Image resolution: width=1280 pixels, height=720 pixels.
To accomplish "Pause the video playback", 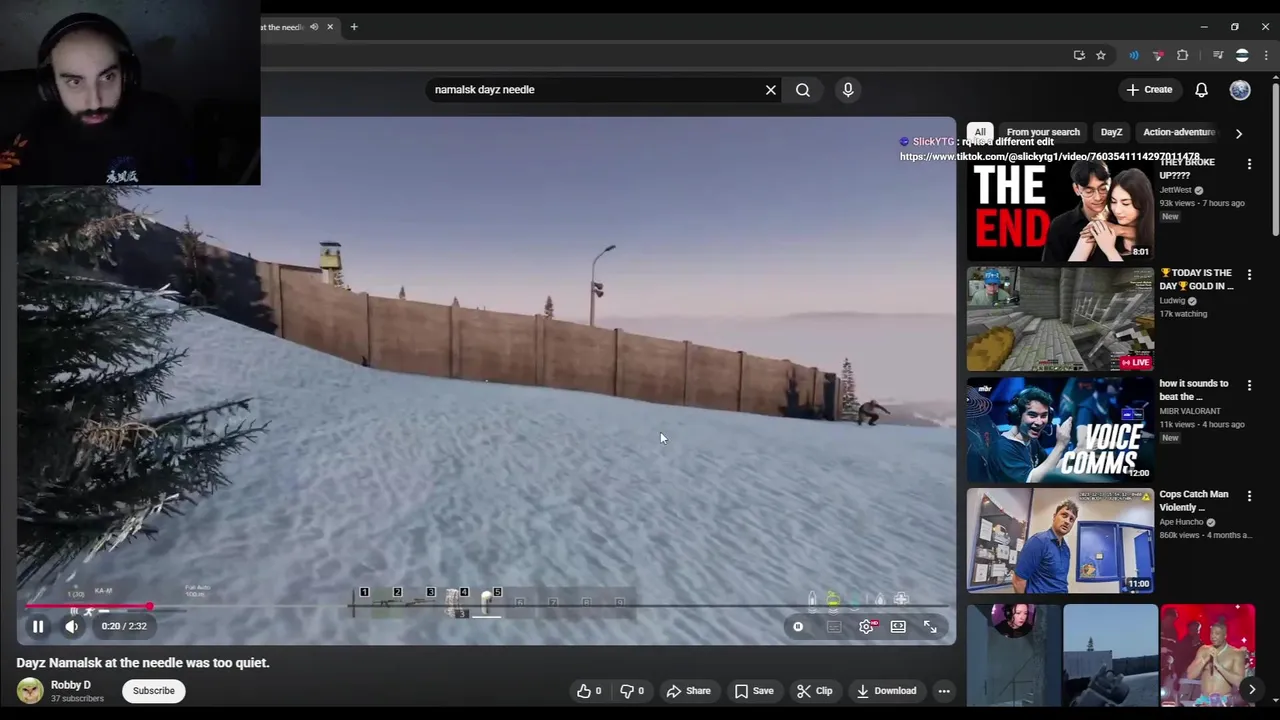I will click(x=38, y=626).
